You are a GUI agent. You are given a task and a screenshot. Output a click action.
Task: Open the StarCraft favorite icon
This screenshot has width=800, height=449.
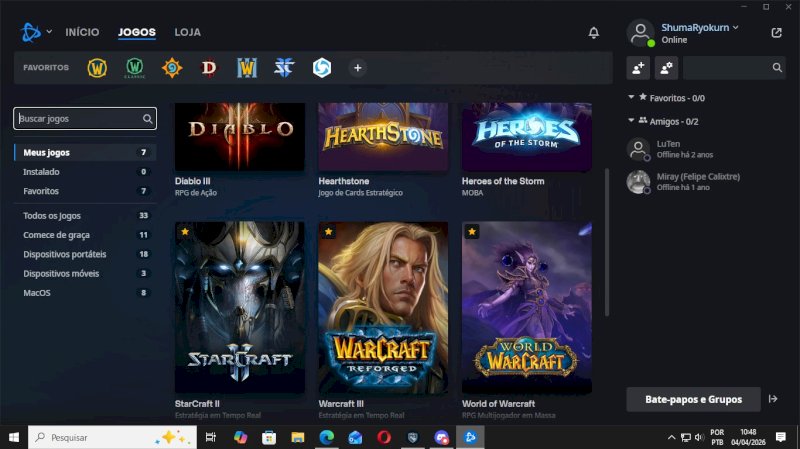284,68
